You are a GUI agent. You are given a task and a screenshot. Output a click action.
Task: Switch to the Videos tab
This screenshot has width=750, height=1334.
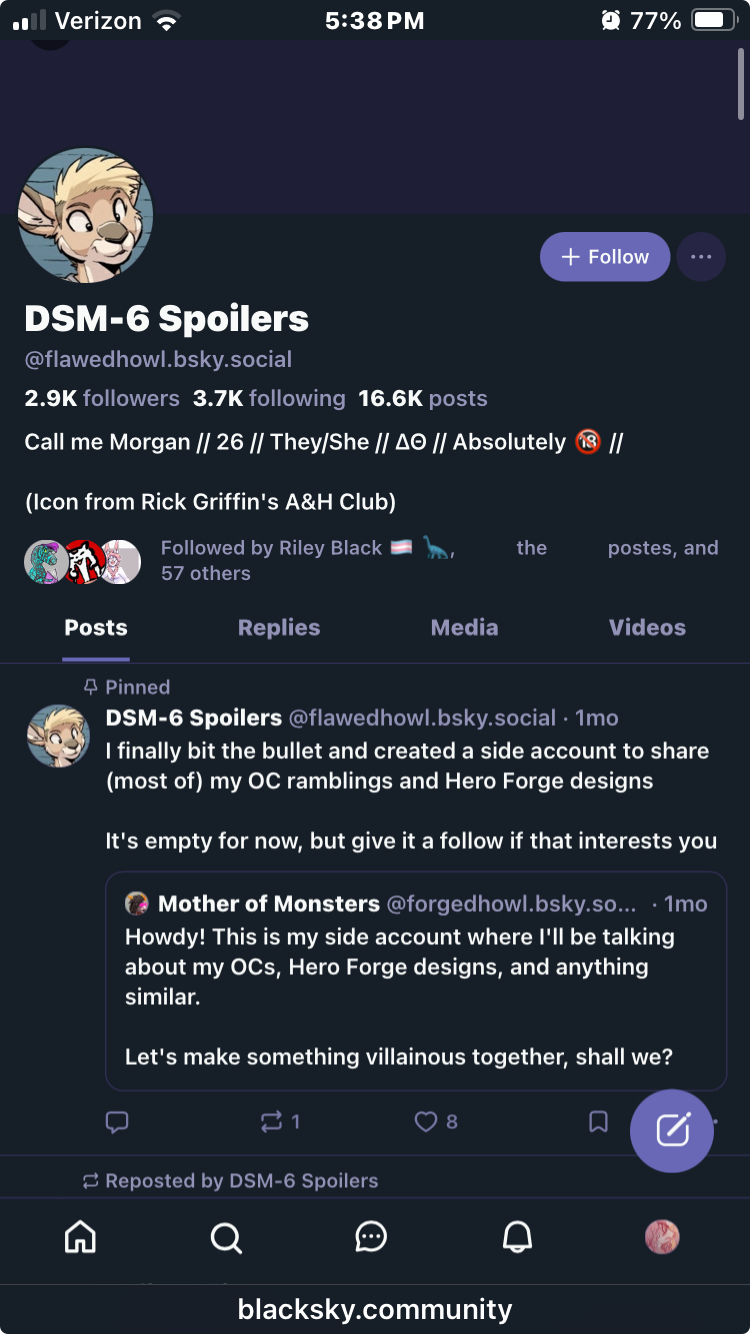tap(647, 628)
